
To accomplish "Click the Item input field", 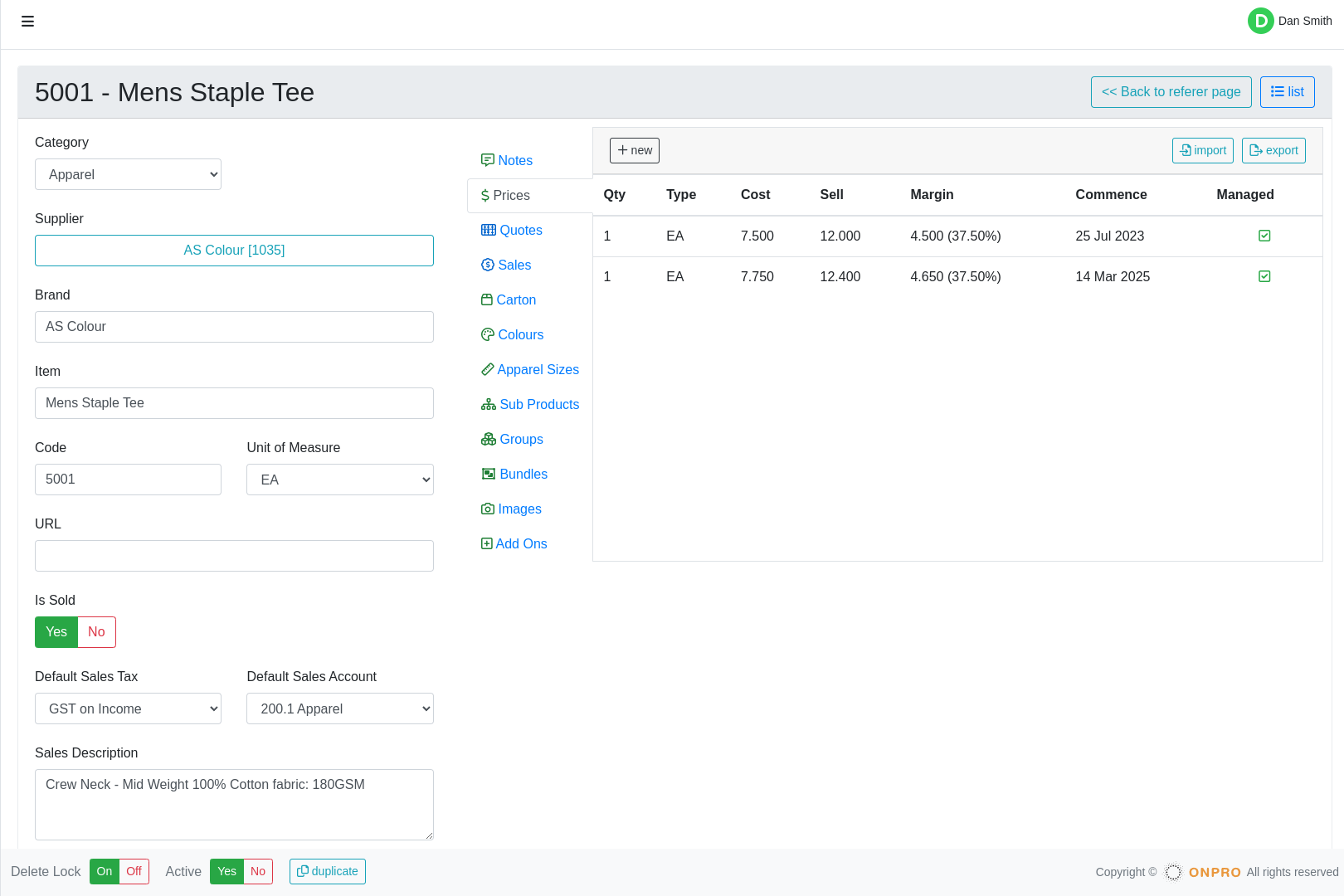I will [234, 403].
